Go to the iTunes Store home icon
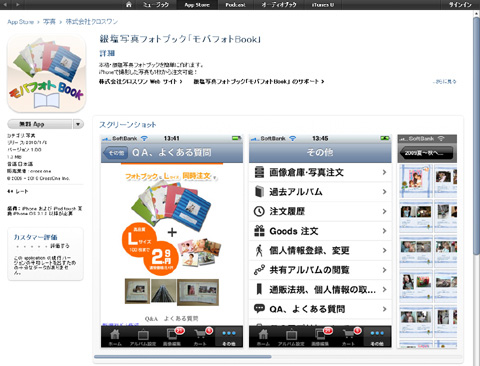Viewport: 480px width, 366px height. 129,5
